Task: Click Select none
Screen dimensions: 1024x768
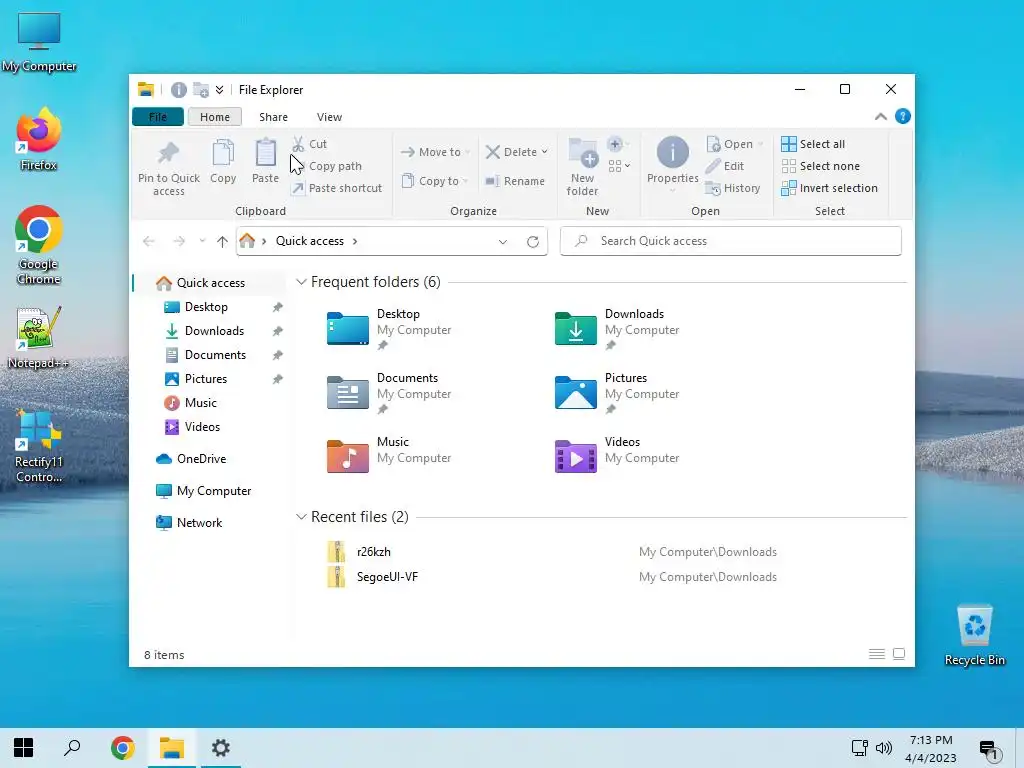Action: click(x=821, y=166)
